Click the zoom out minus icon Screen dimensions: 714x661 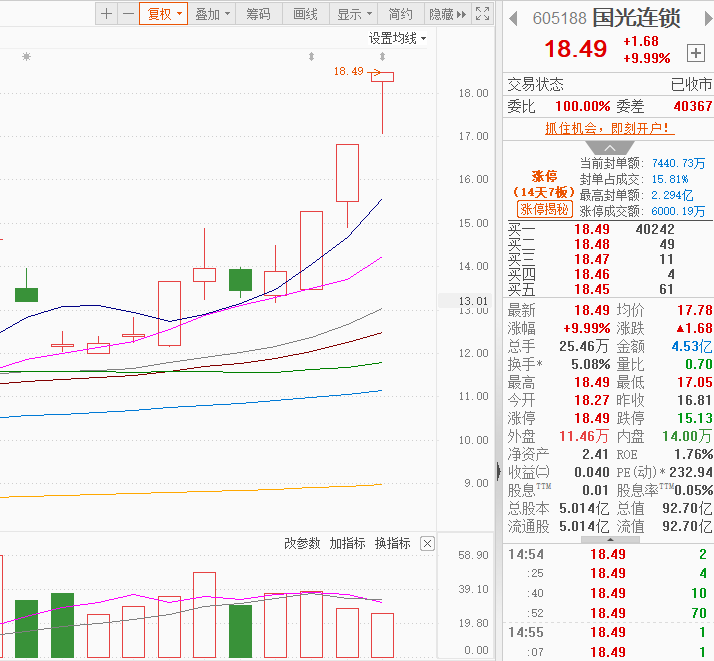pyautogui.click(x=127, y=14)
